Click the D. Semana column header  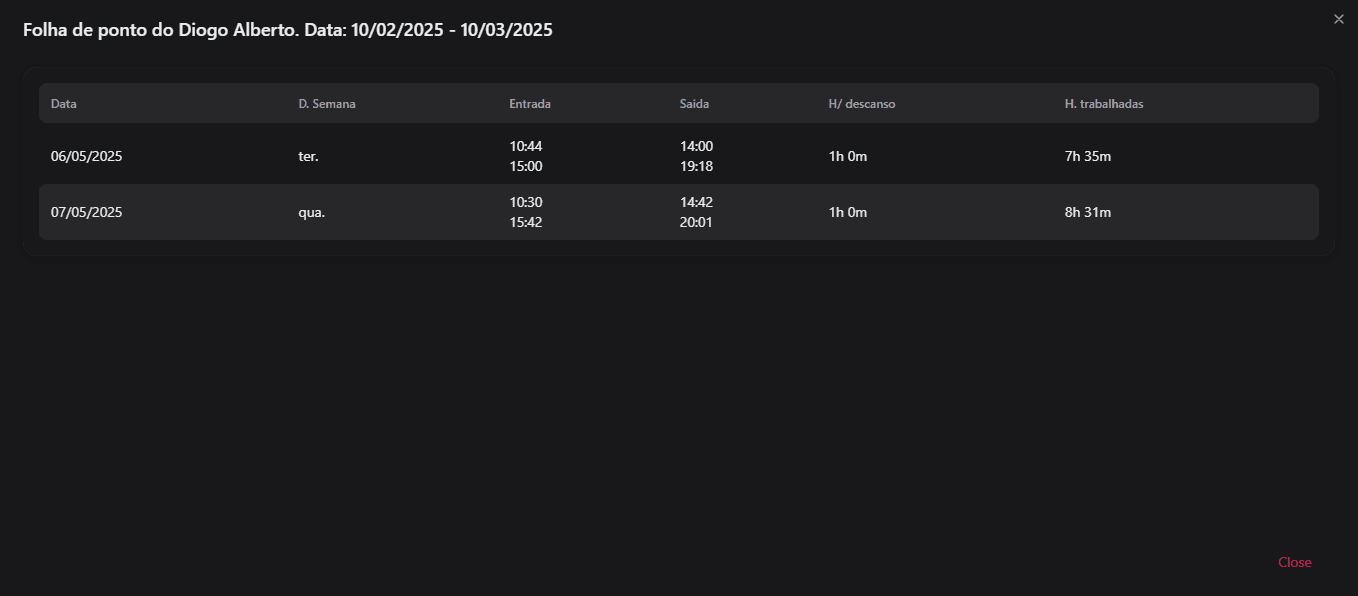[327, 104]
